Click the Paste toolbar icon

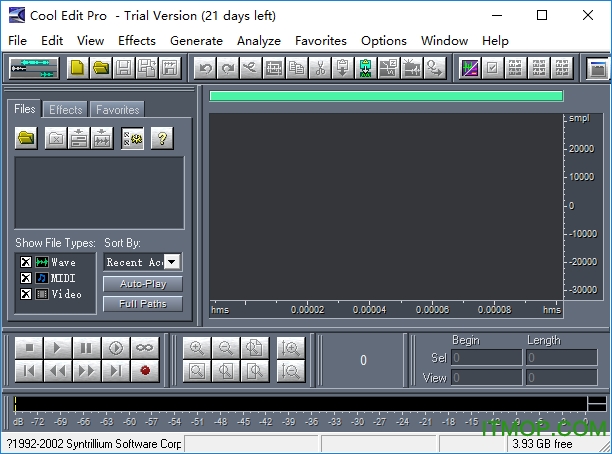(343, 68)
